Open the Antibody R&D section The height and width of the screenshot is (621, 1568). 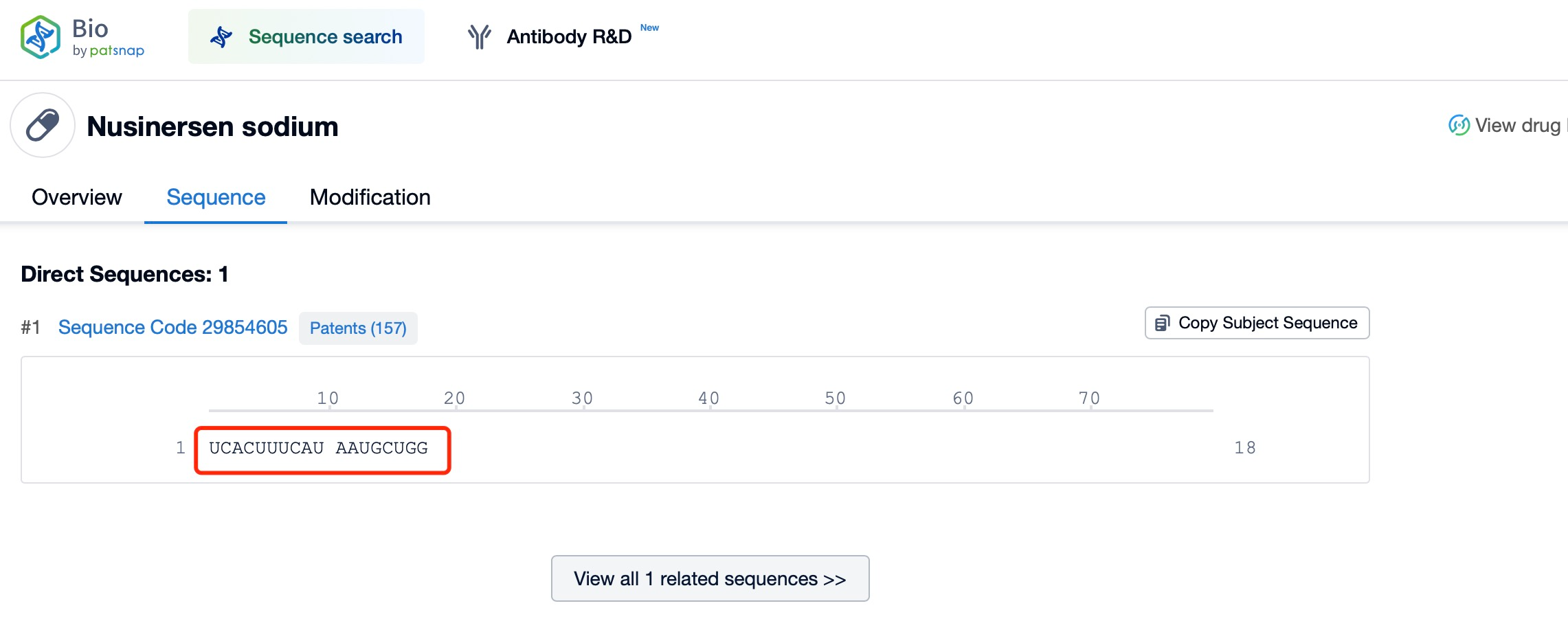point(568,36)
